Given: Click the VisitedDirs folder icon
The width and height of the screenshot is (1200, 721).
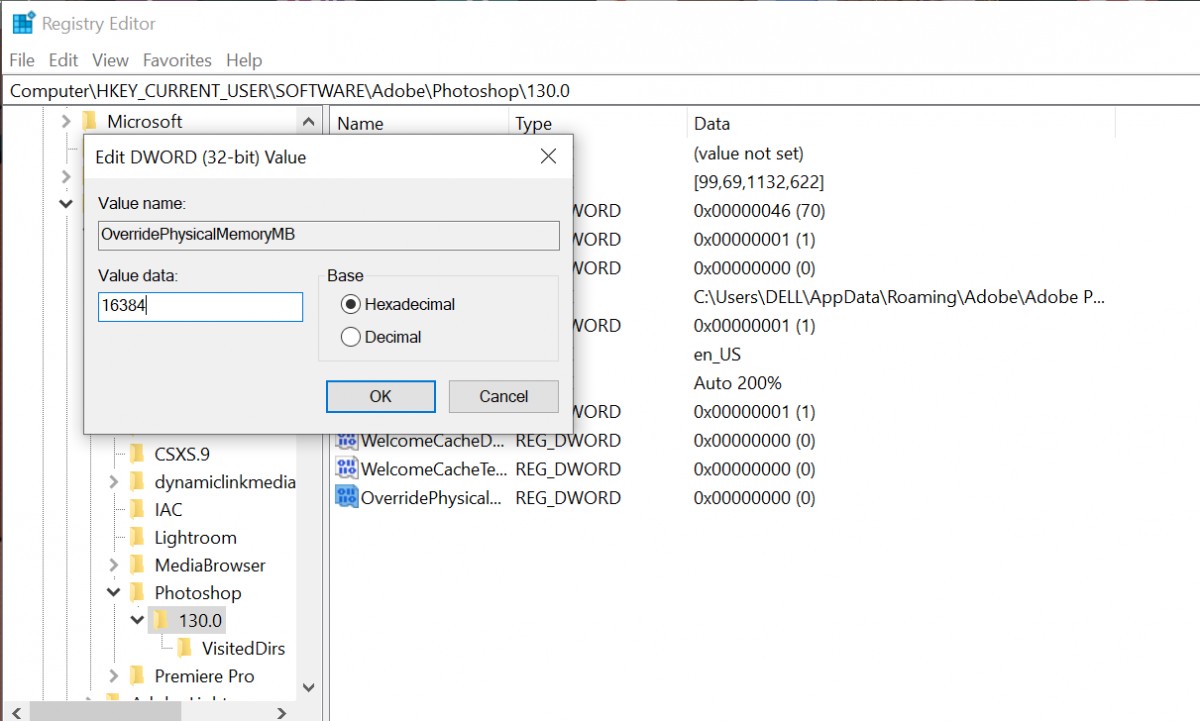Looking at the screenshot, I should [185, 649].
